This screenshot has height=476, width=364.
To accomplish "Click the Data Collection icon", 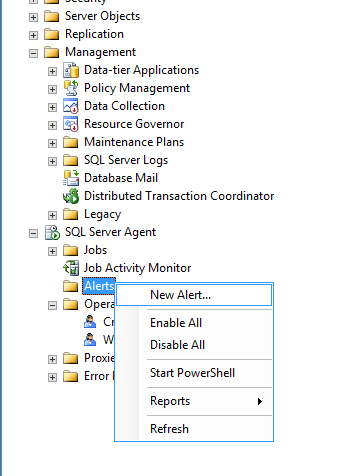I will [71, 106].
